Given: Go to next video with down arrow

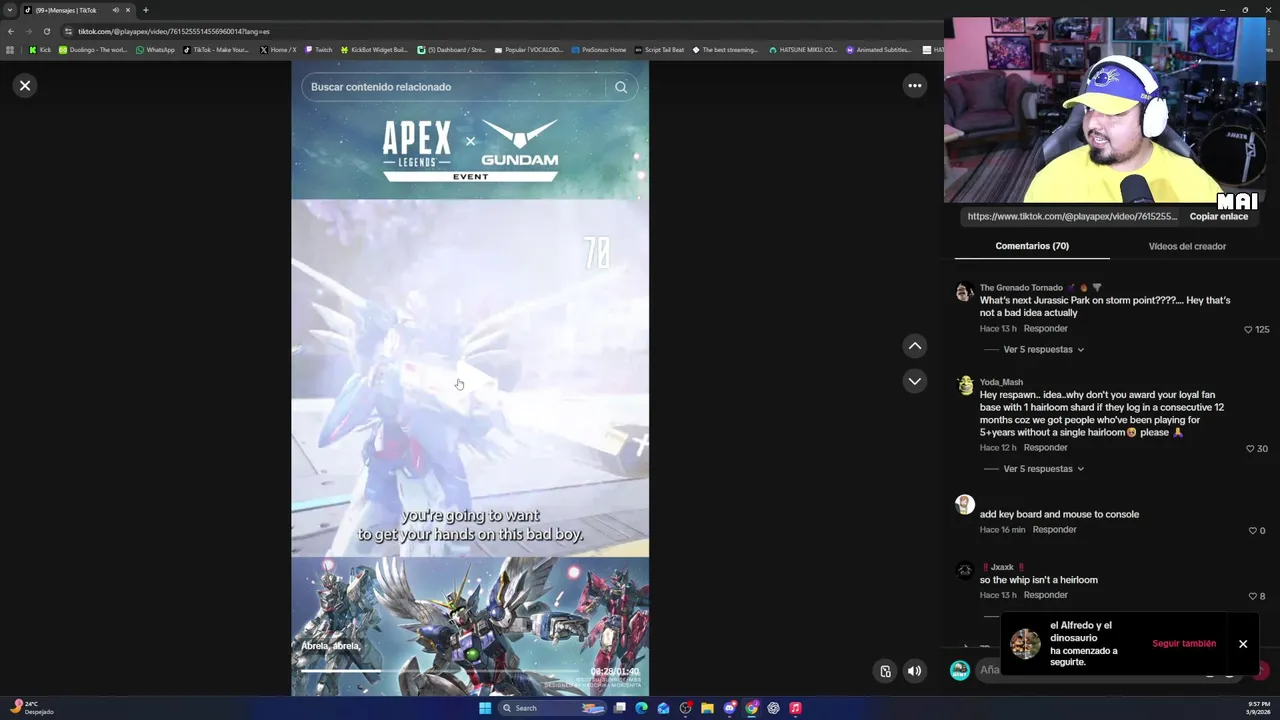Looking at the screenshot, I should click(x=914, y=381).
